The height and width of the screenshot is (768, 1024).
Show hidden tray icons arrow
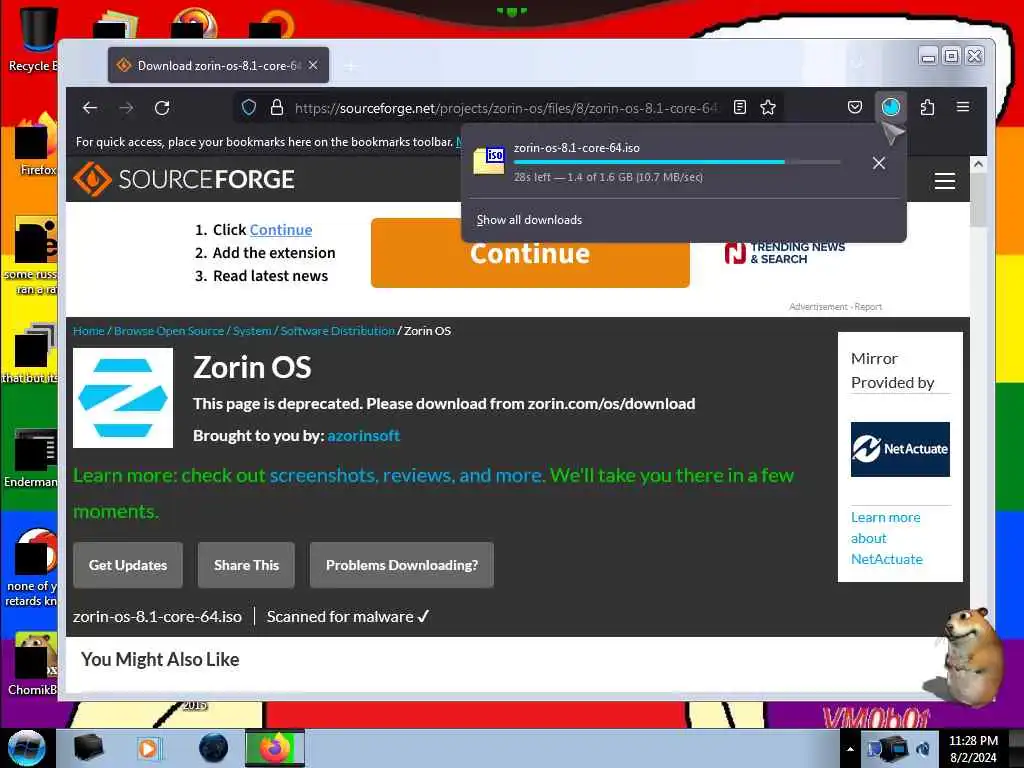850,749
